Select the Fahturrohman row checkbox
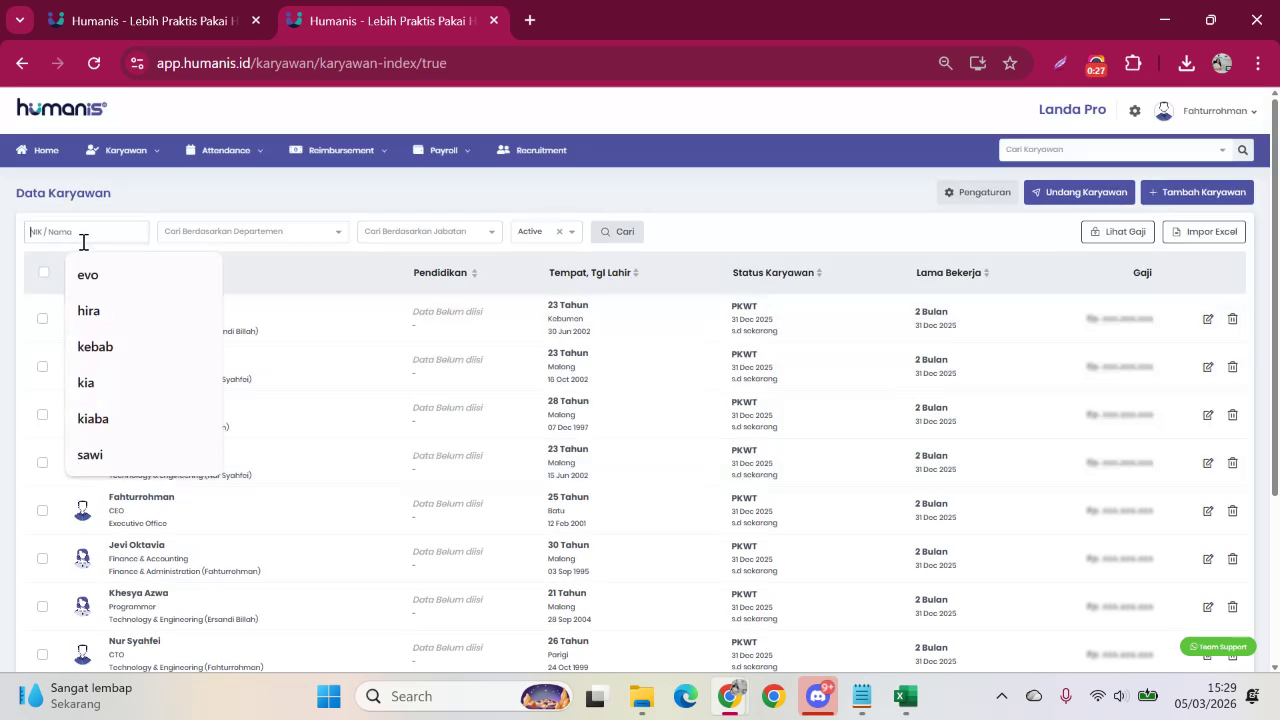 pyautogui.click(x=42, y=511)
